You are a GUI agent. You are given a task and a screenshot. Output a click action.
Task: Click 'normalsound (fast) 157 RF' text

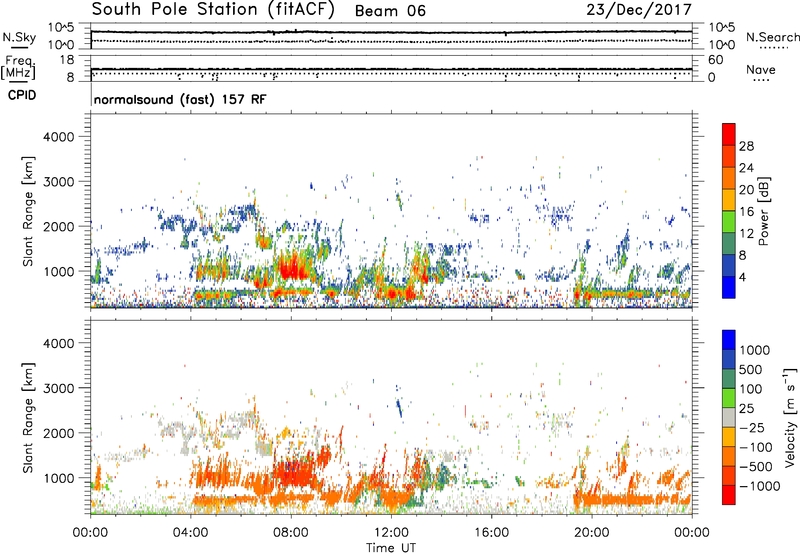pos(180,99)
